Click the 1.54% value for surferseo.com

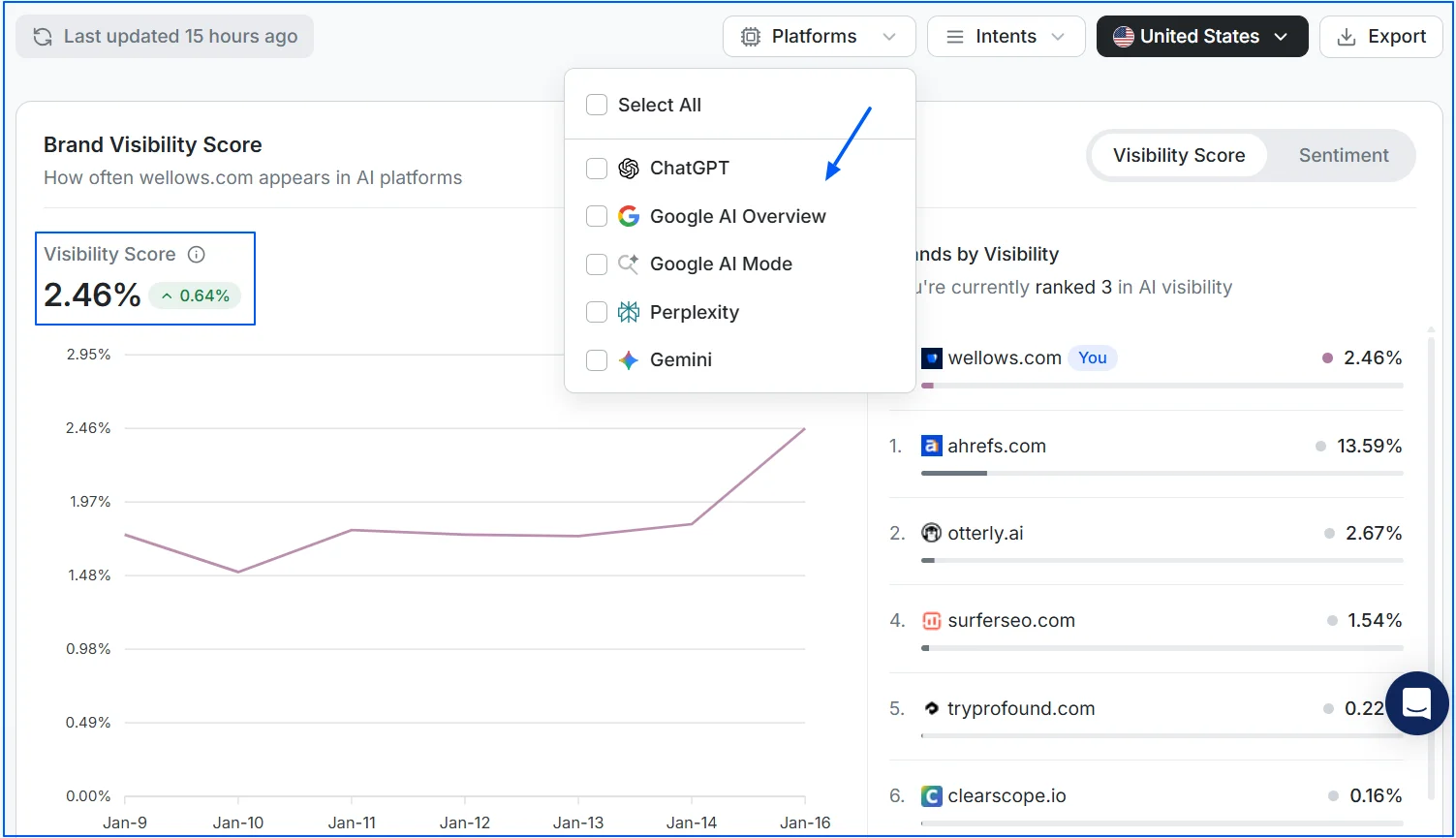(1375, 620)
